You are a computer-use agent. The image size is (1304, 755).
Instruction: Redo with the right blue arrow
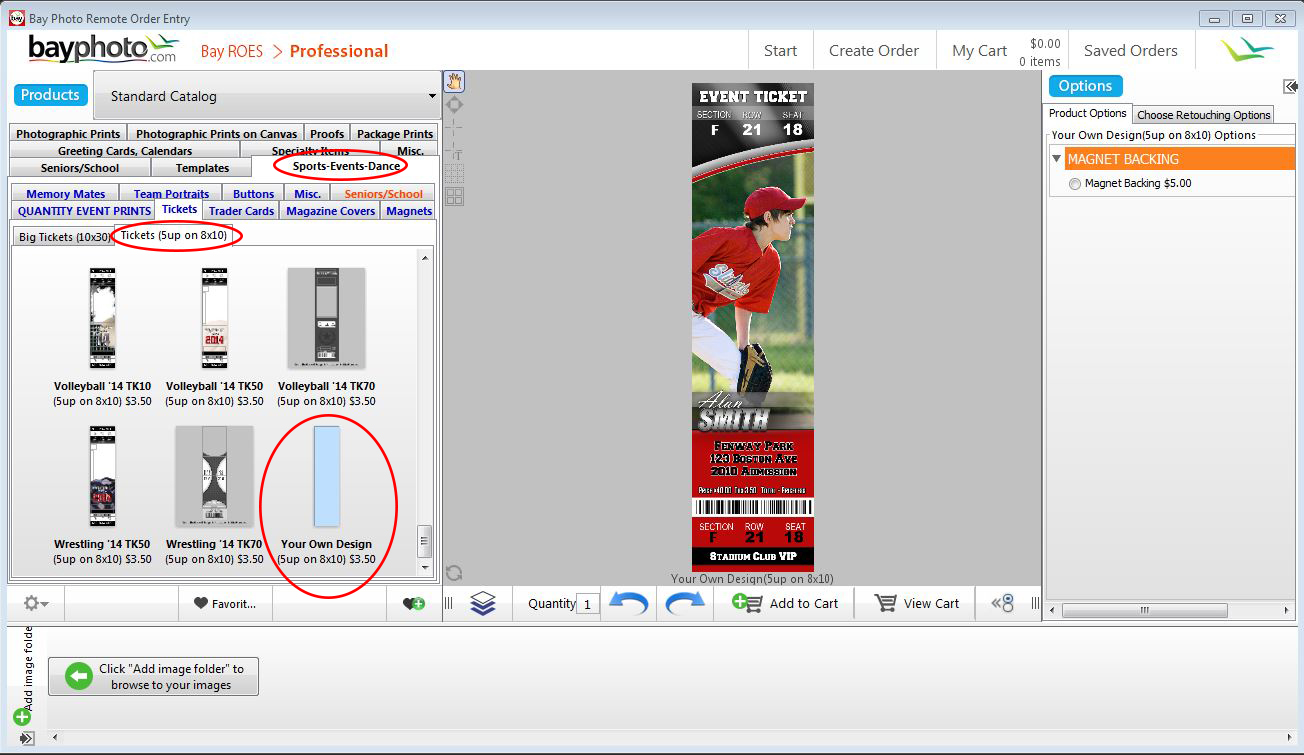[685, 603]
